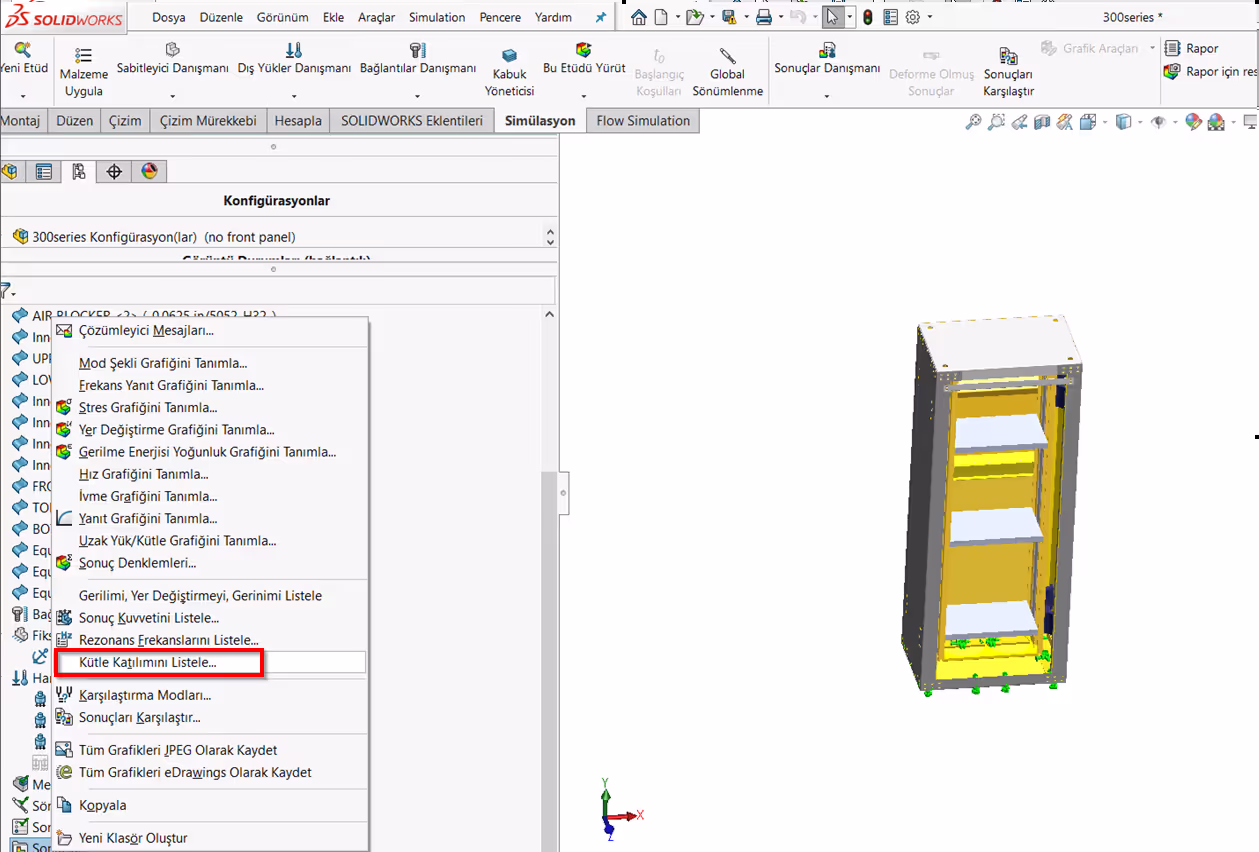Image resolution: width=1259 pixels, height=852 pixels.
Task: Open the Options gear icon
Action: point(913,17)
